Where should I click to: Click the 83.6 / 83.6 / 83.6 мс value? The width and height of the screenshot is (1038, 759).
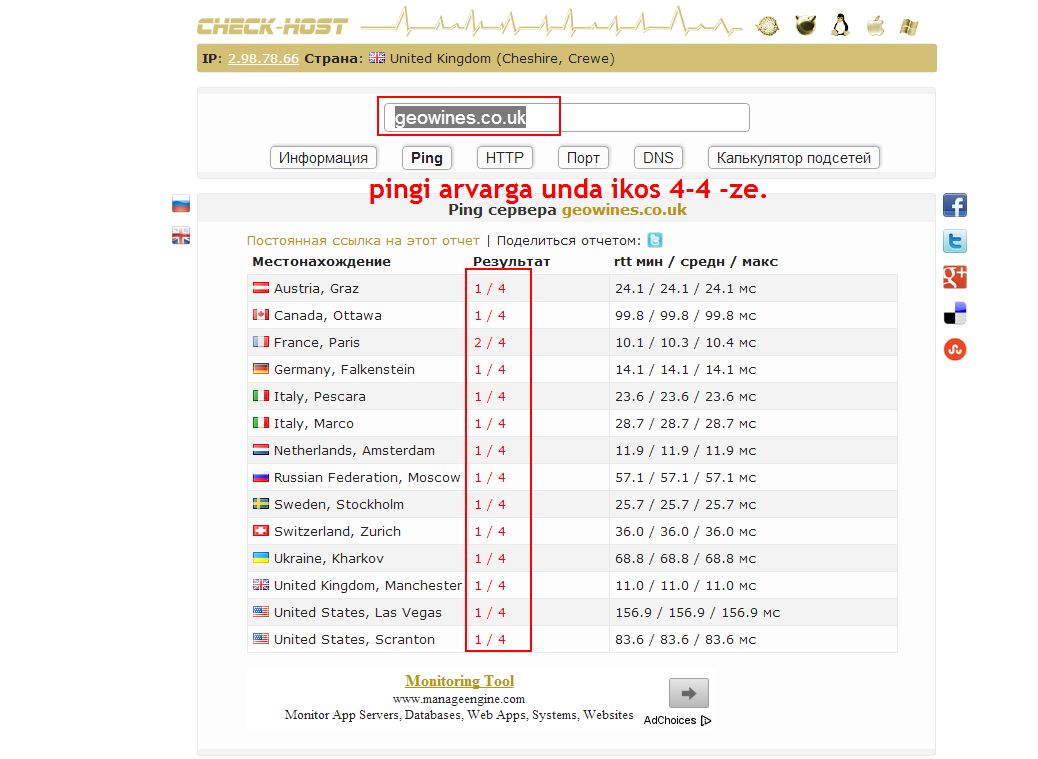click(685, 640)
